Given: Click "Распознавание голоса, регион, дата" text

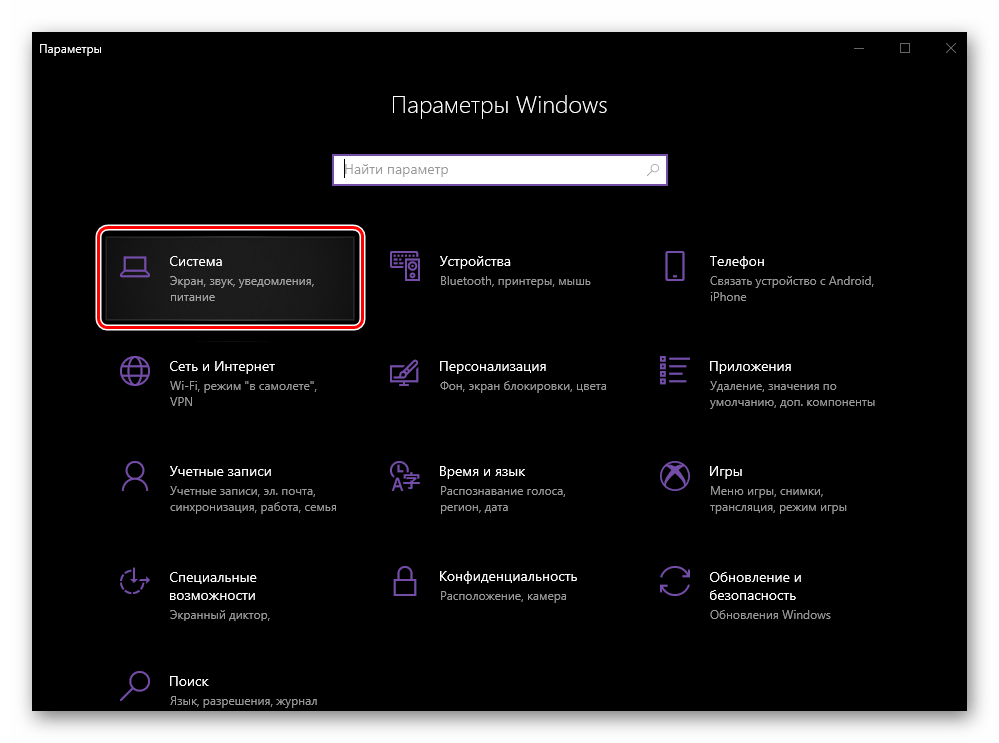Looking at the screenshot, I should [x=503, y=499].
